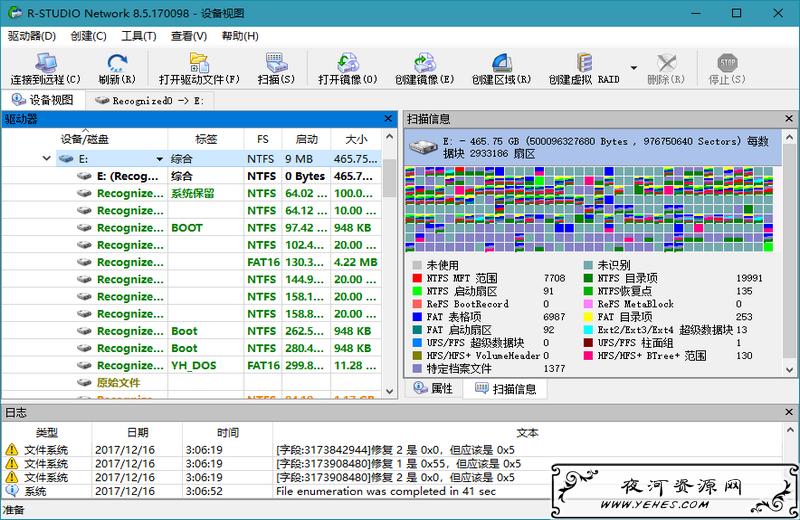Sort by FS column header
Viewport: 800px width, 520px height.
coord(263,139)
